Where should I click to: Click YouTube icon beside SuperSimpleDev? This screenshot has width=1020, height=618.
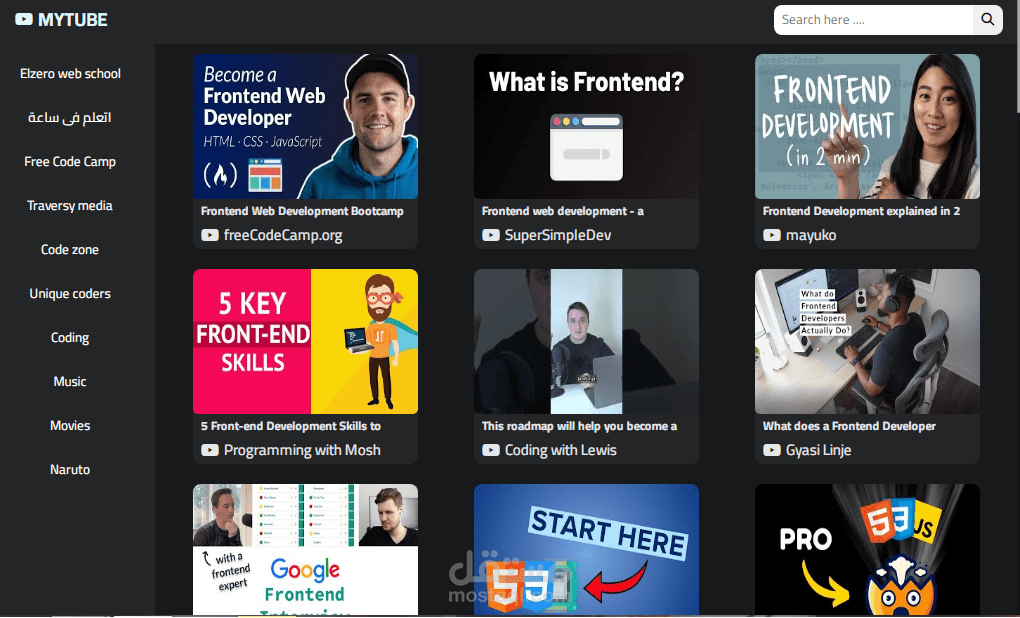[490, 235]
